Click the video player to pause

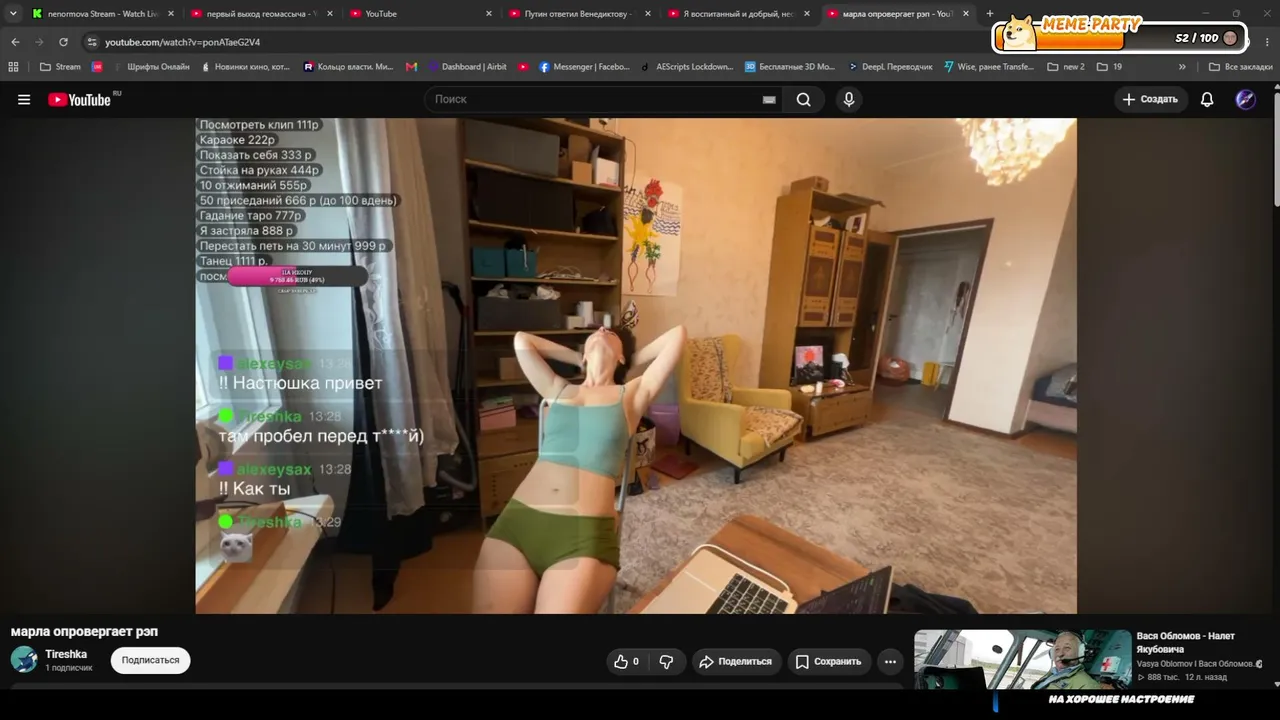636,366
